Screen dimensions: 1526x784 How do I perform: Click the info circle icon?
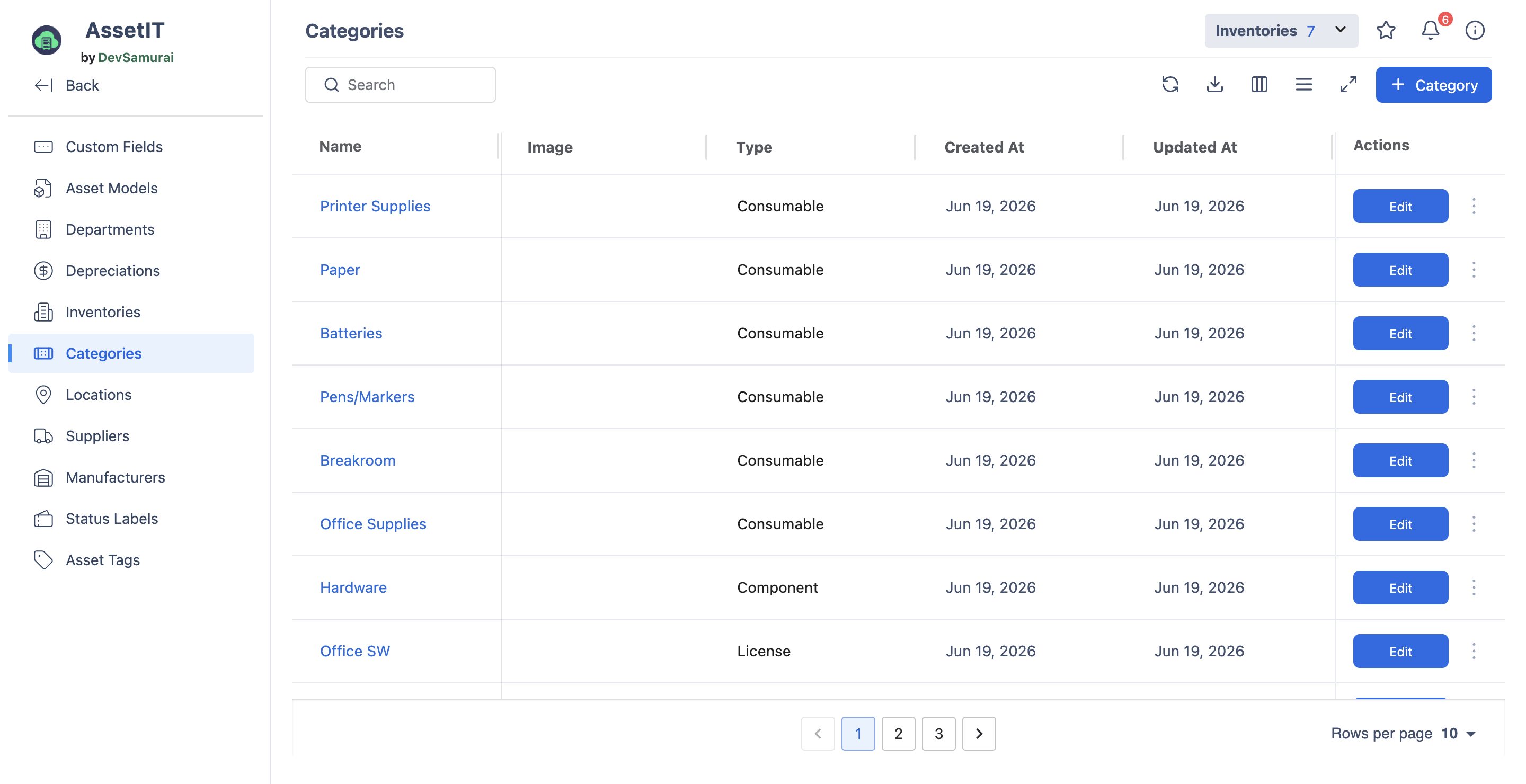click(1475, 30)
